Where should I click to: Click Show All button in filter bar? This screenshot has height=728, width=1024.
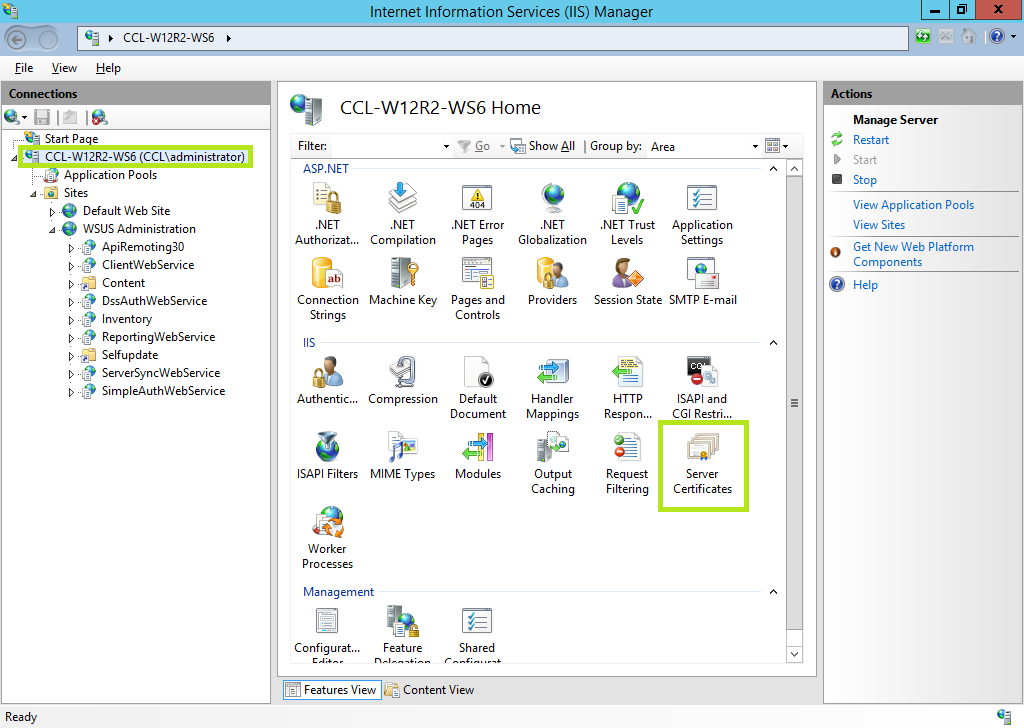[x=543, y=146]
